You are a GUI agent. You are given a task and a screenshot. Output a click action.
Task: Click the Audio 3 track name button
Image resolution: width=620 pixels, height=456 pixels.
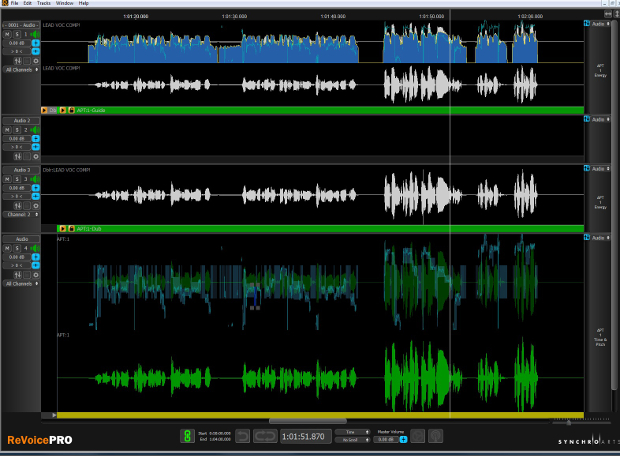pos(21,170)
